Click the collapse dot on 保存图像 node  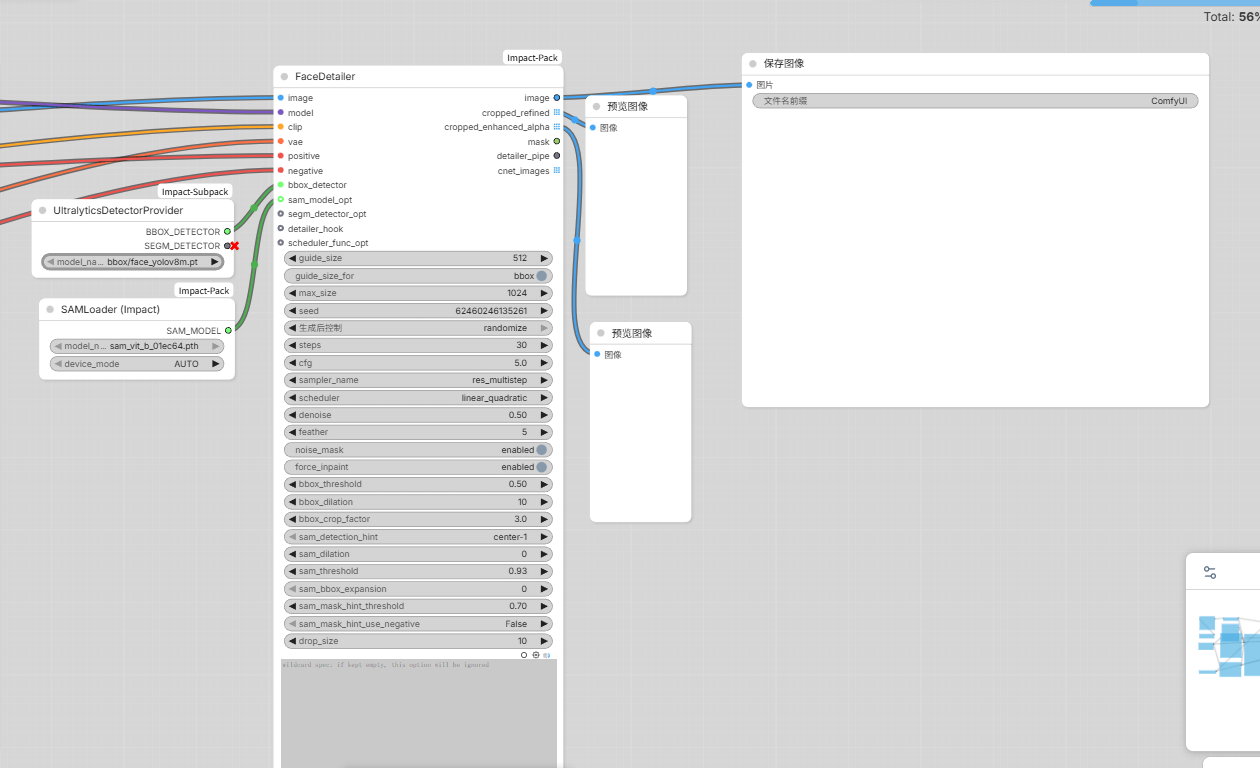point(753,64)
